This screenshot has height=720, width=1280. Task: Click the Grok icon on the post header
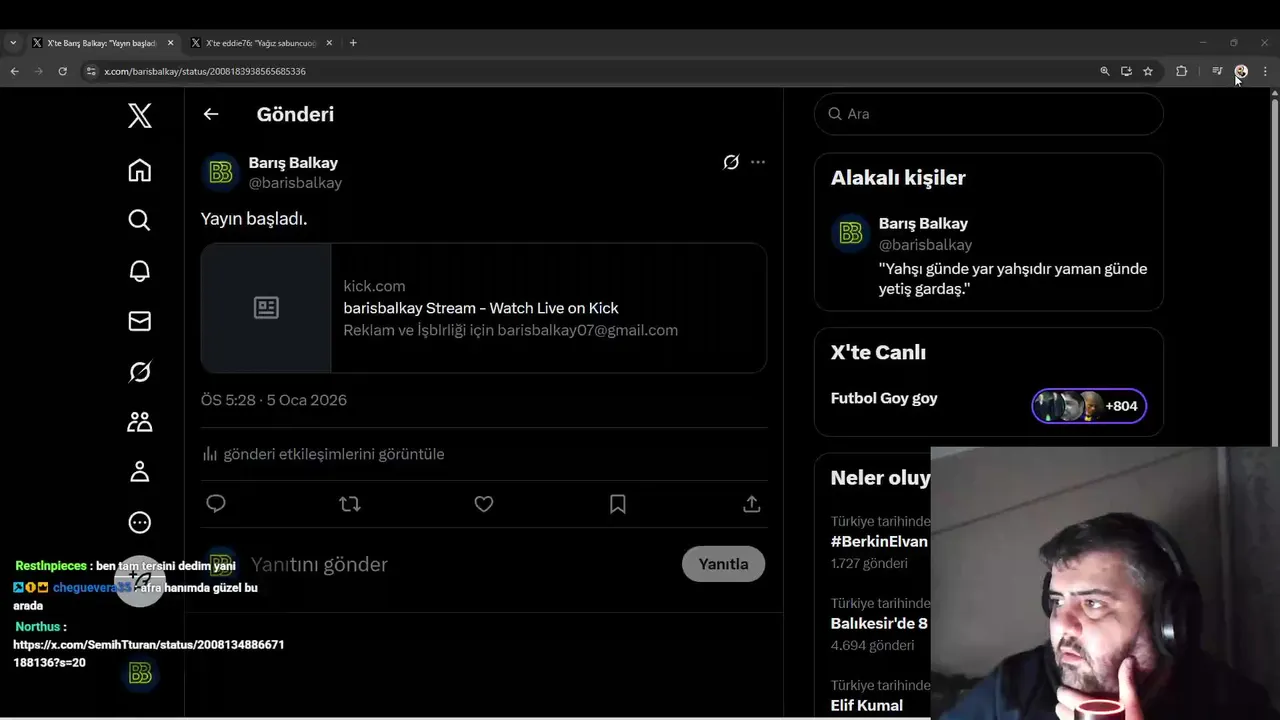pos(731,162)
